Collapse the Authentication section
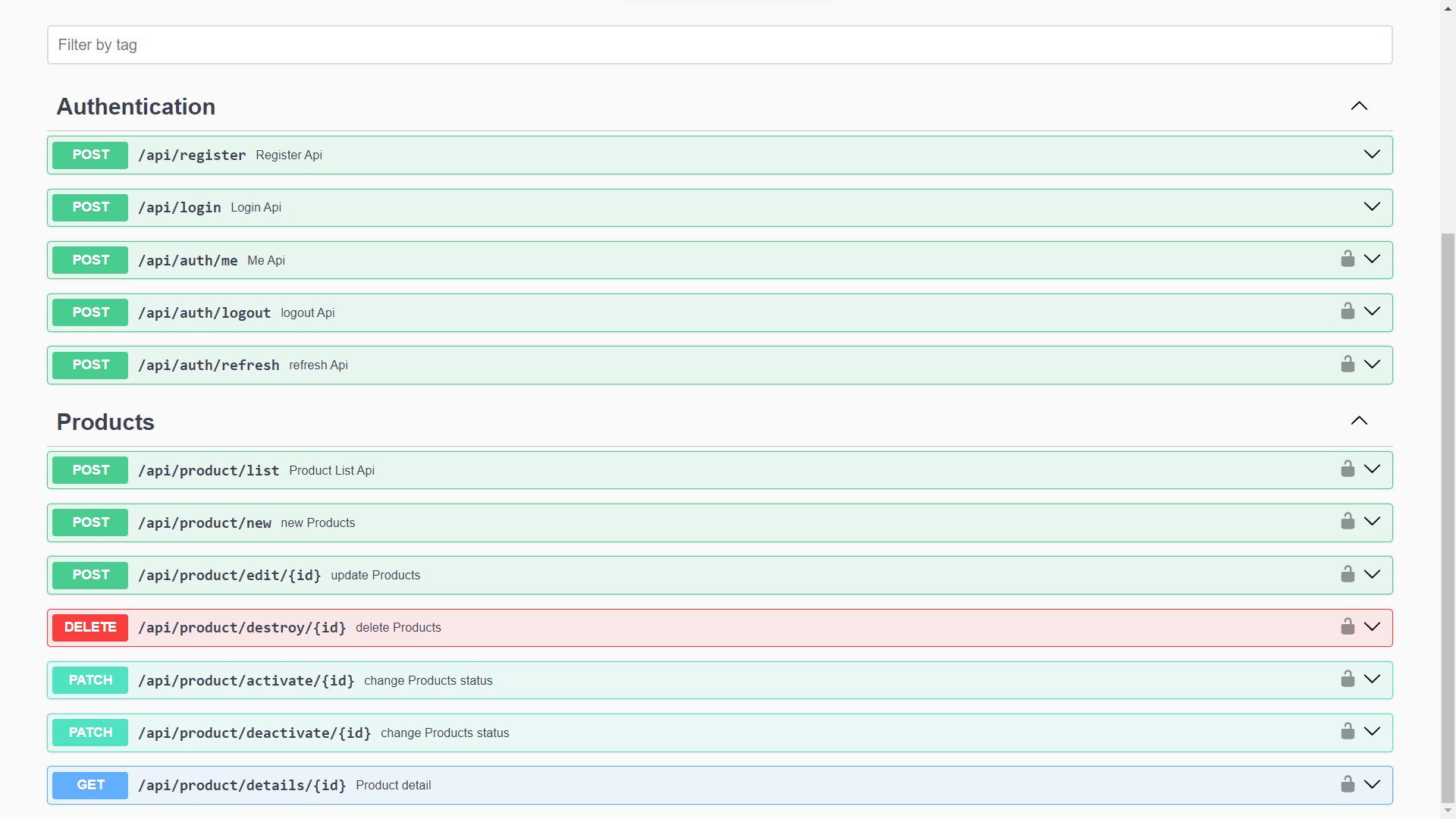The image size is (1456, 819). (x=1359, y=106)
